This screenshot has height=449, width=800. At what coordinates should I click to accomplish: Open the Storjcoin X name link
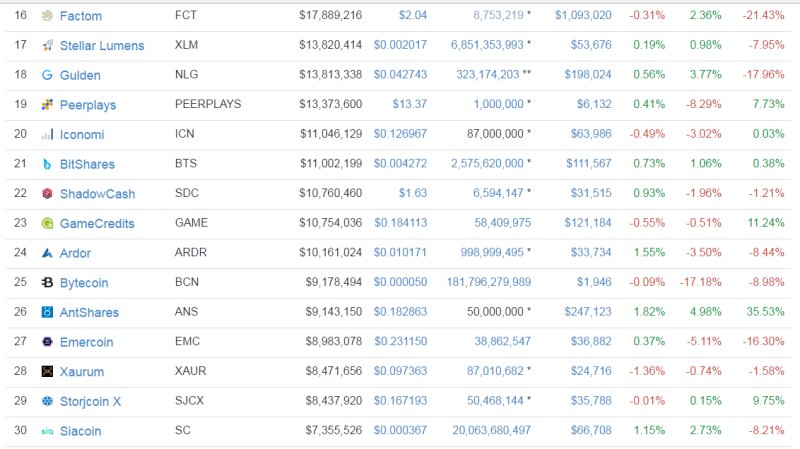coord(90,402)
